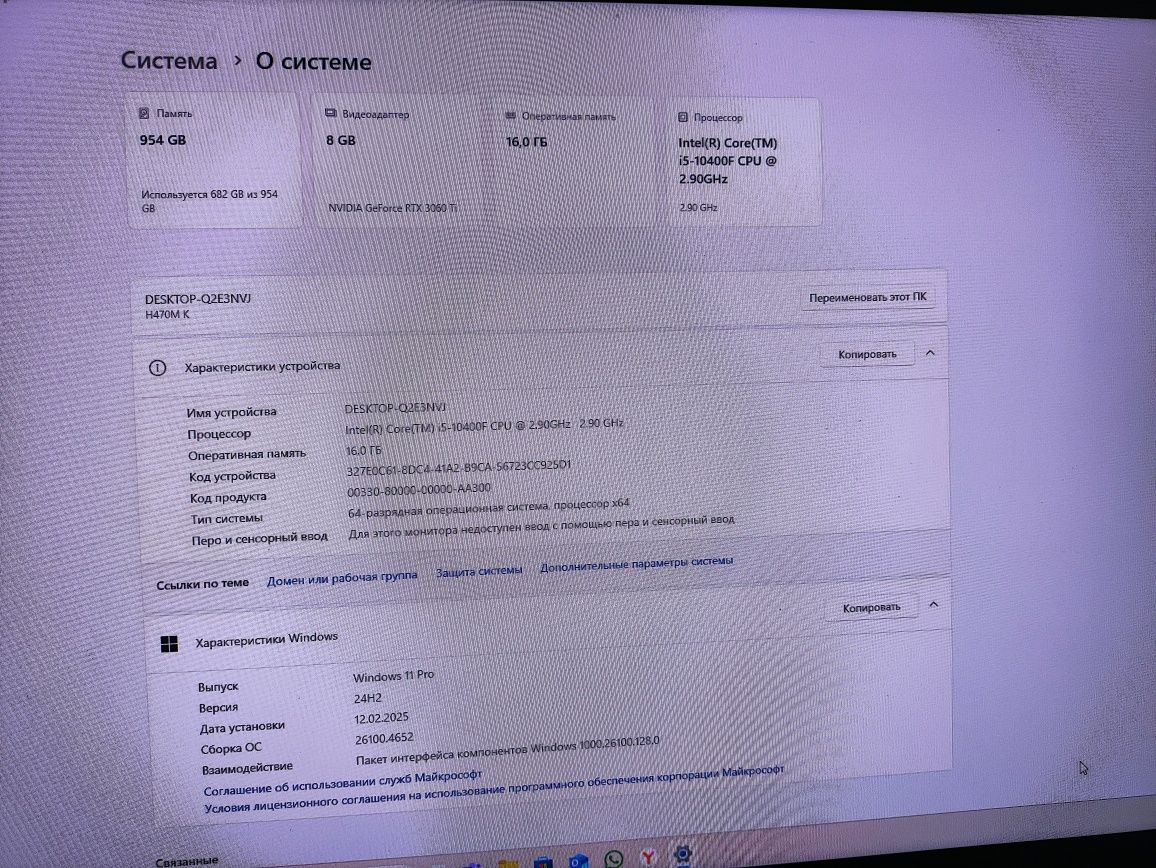Open Соглашение об использовании служб Майкрософт

pyautogui.click(x=343, y=782)
